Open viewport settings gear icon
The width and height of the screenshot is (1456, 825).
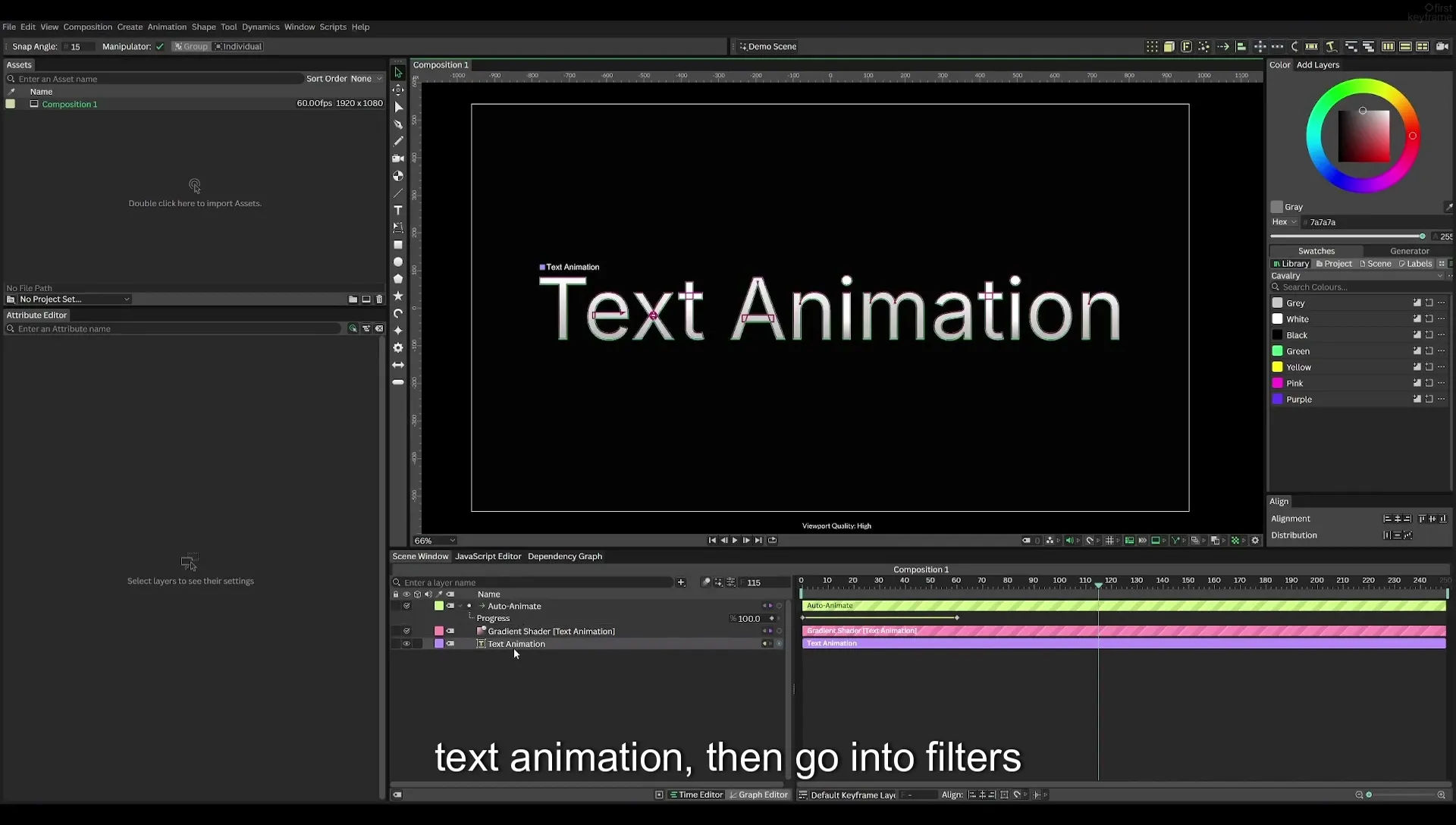click(1255, 541)
